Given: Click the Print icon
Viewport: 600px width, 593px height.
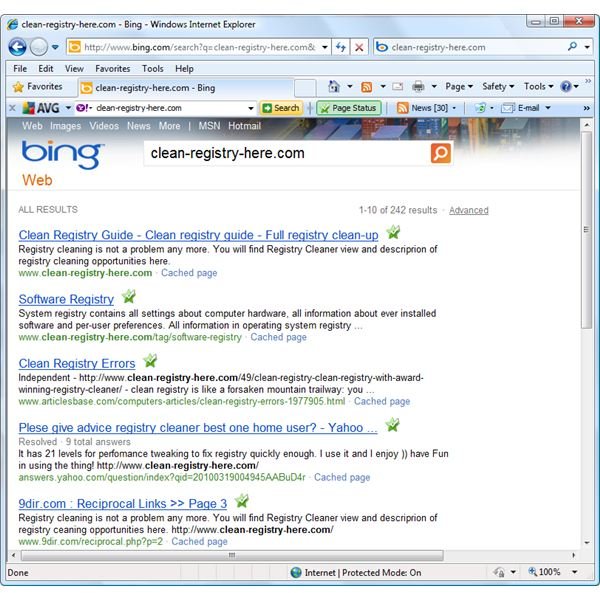Looking at the screenshot, I should pyautogui.click(x=418, y=87).
